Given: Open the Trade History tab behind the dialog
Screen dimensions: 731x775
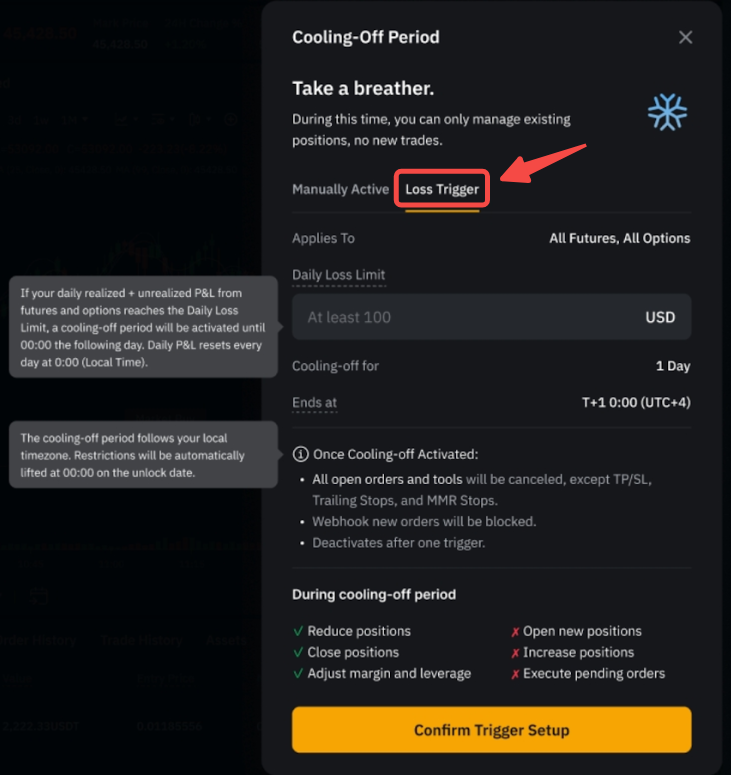Looking at the screenshot, I should [x=141, y=640].
